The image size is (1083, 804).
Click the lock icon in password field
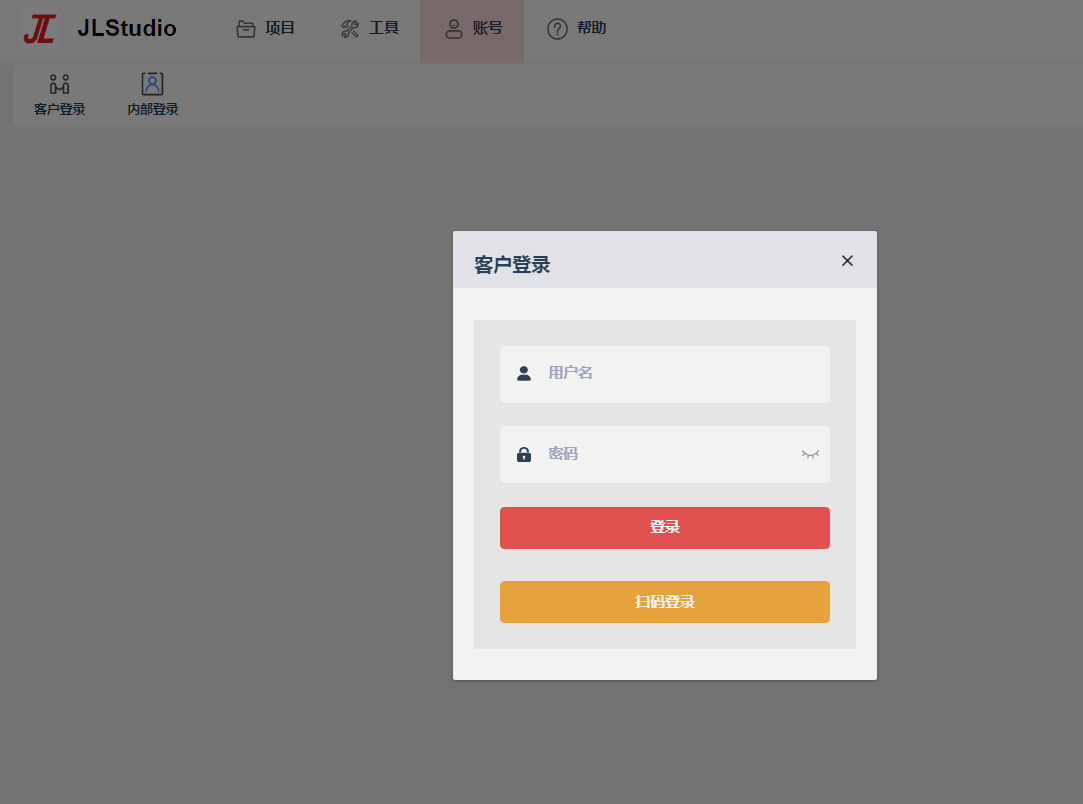524,454
